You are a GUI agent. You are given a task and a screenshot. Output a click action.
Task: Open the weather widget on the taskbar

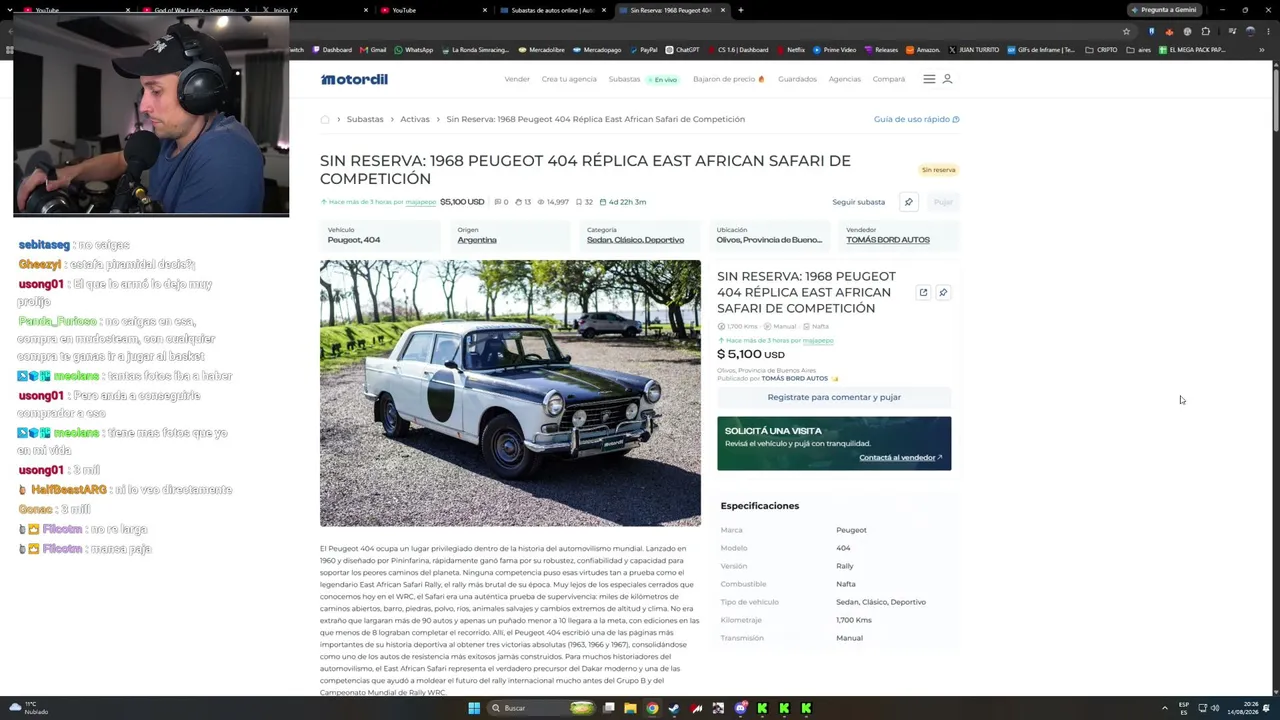27,708
